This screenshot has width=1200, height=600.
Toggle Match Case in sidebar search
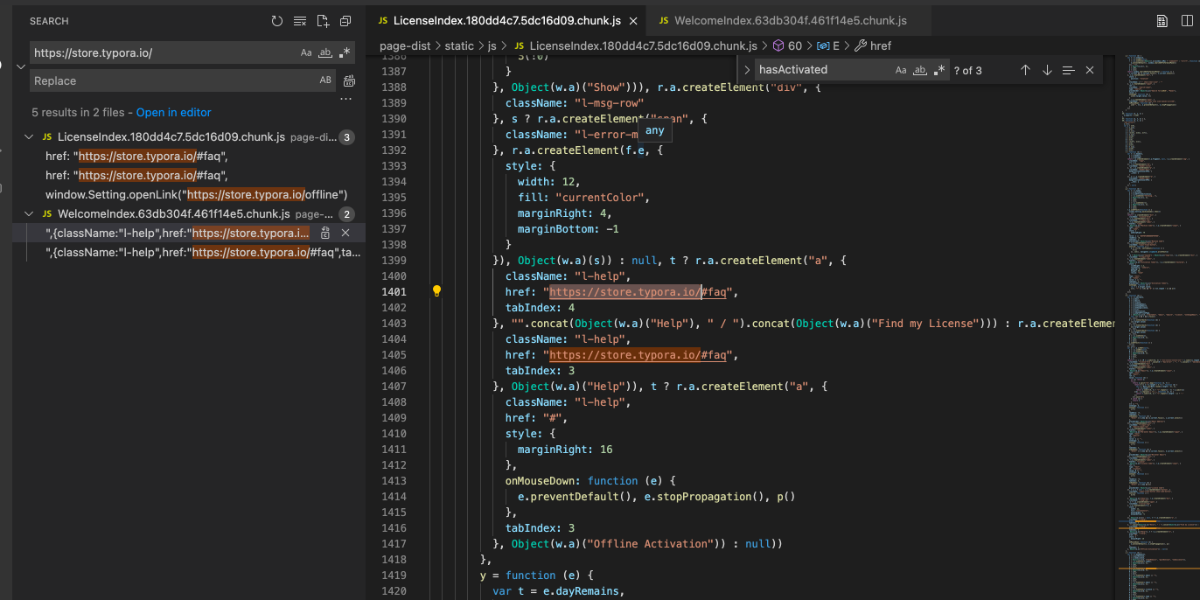pyautogui.click(x=306, y=53)
